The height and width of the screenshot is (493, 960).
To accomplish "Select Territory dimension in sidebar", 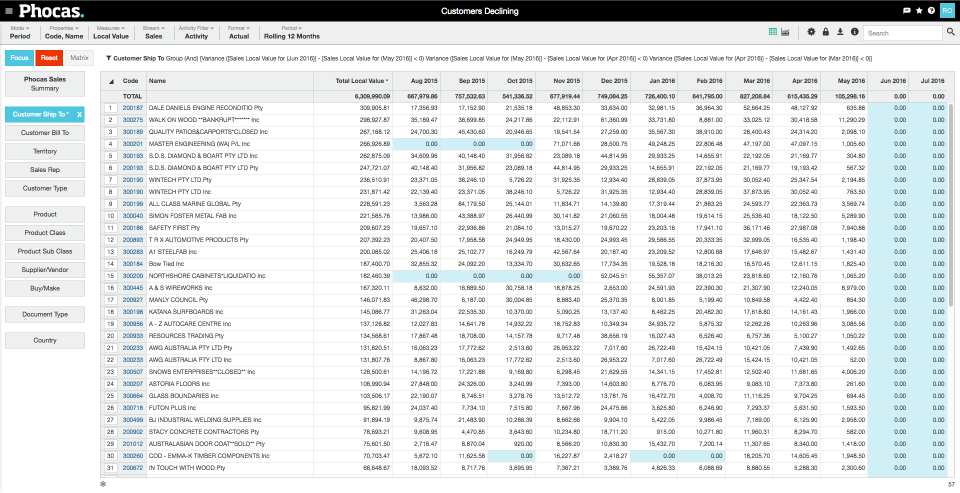I will click(x=45, y=151).
